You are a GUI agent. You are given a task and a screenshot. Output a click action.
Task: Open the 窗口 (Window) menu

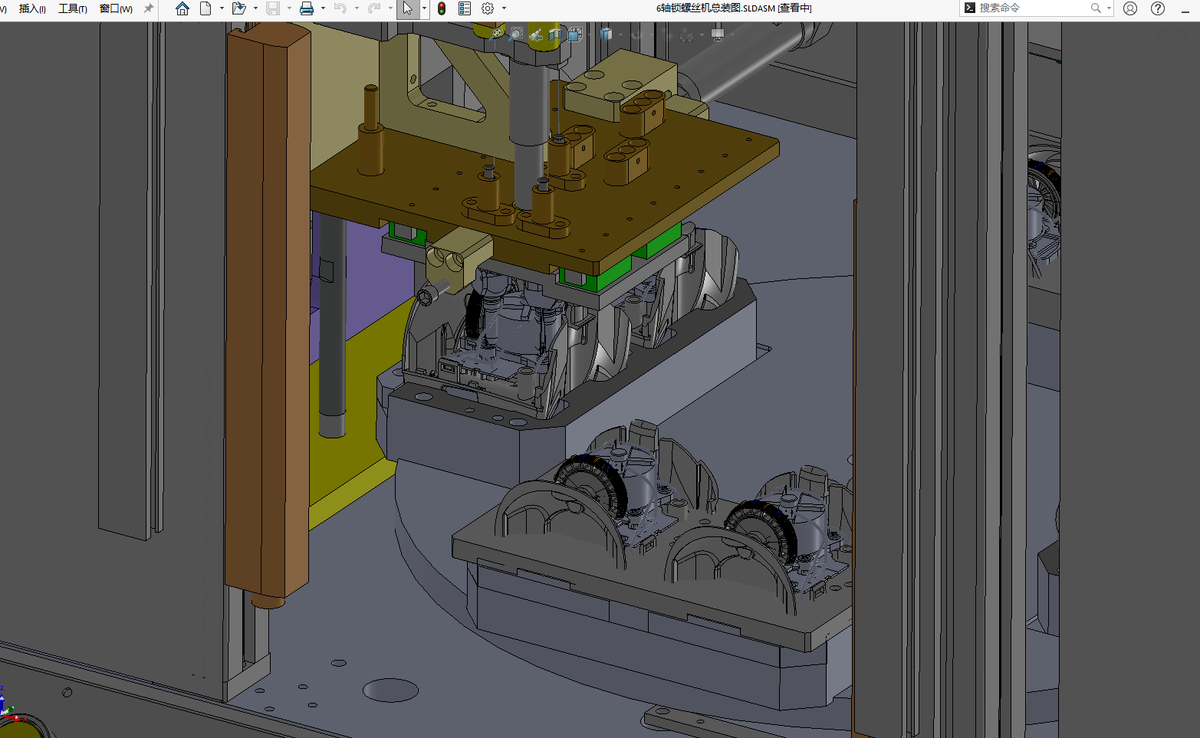point(116,8)
